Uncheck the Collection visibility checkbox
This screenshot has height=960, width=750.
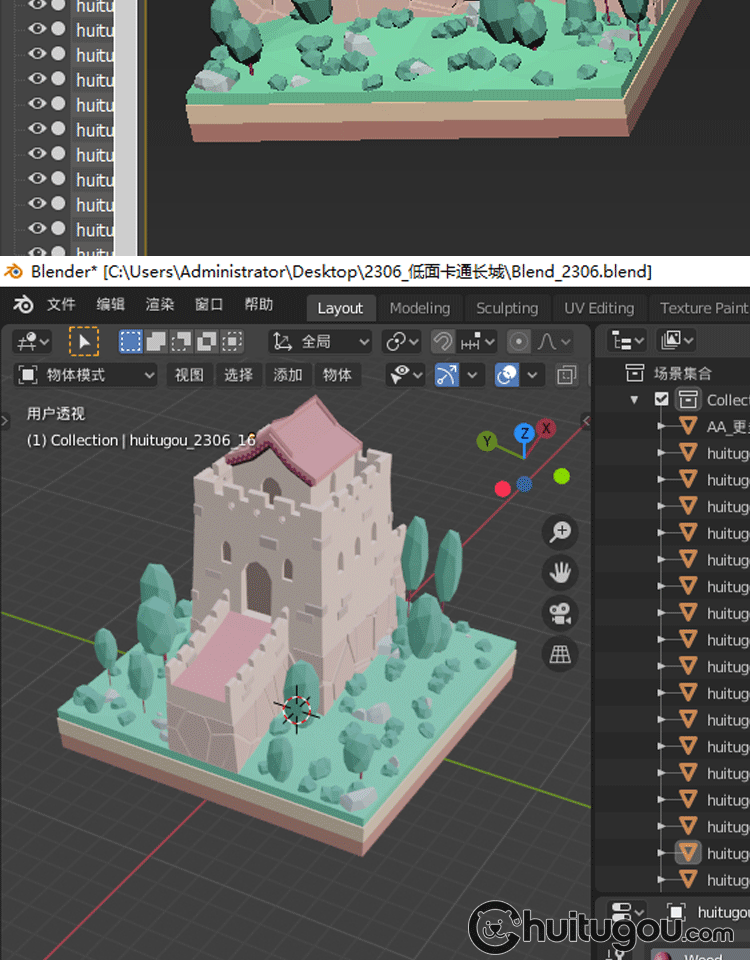point(661,399)
